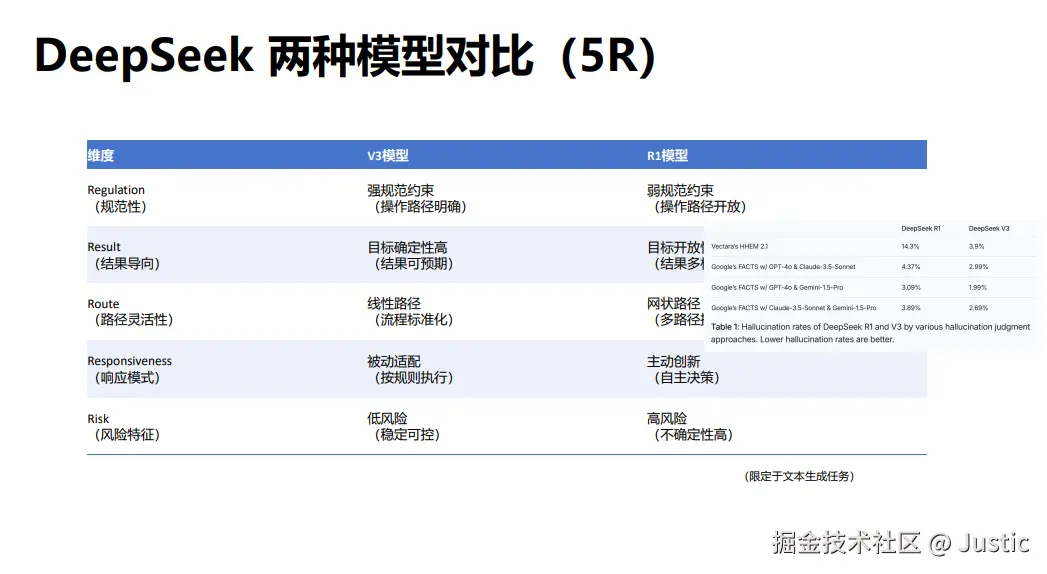Click the "1.99%" value
Screen dimensions: 1047x574
[x=978, y=287]
